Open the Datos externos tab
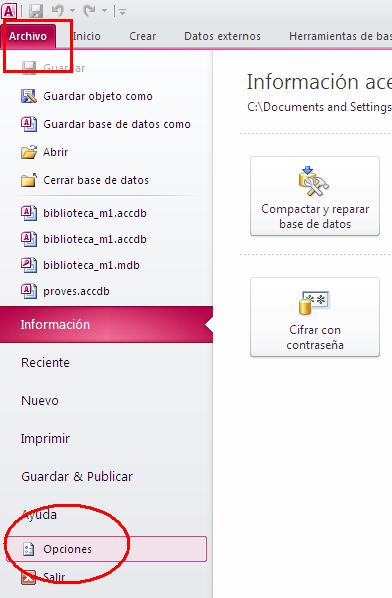 point(222,36)
